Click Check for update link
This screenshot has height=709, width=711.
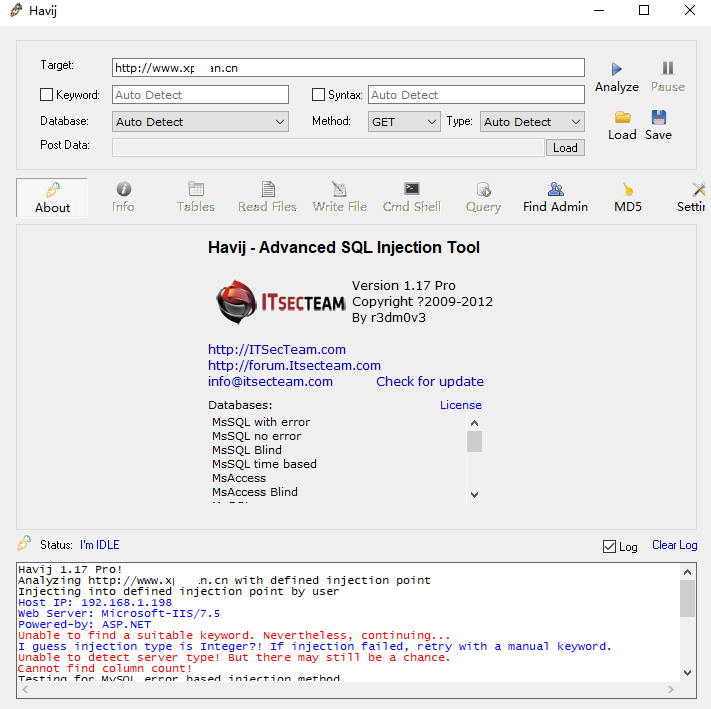(x=430, y=381)
